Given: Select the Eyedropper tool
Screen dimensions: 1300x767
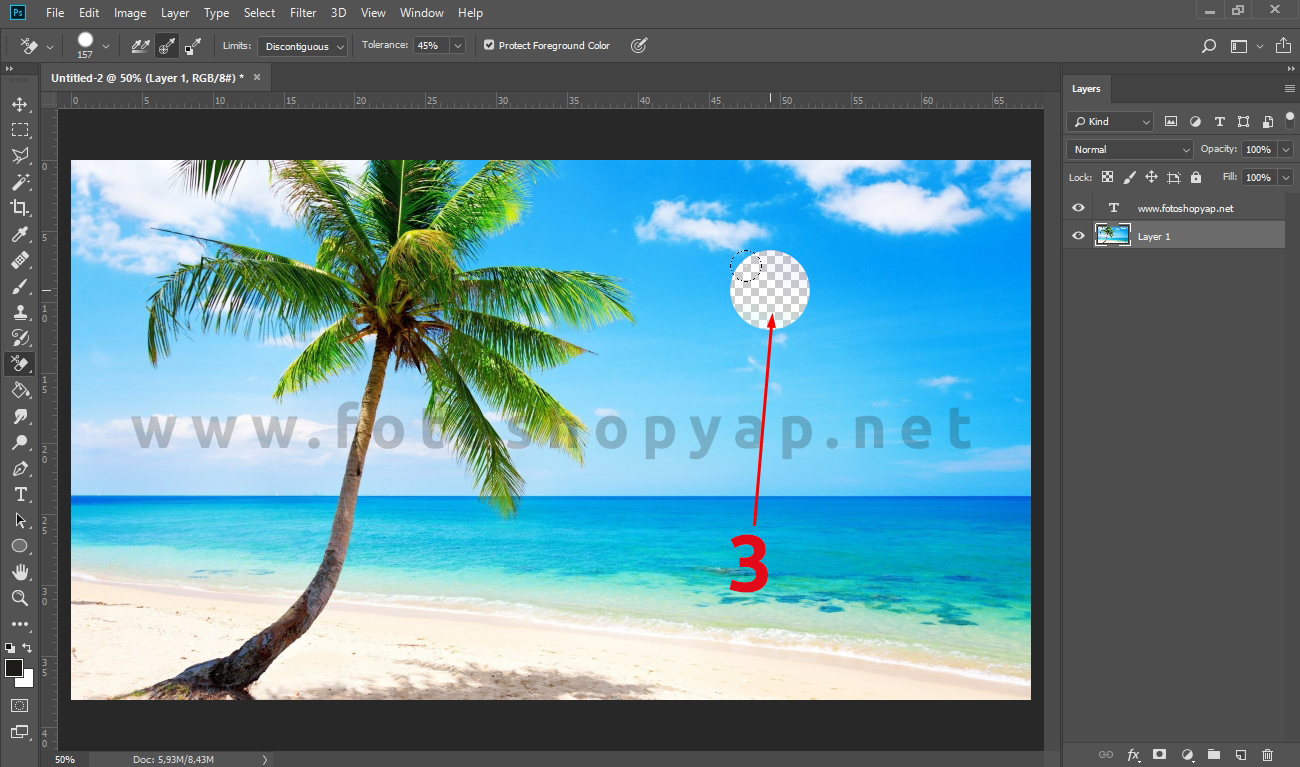Looking at the screenshot, I should [19, 234].
